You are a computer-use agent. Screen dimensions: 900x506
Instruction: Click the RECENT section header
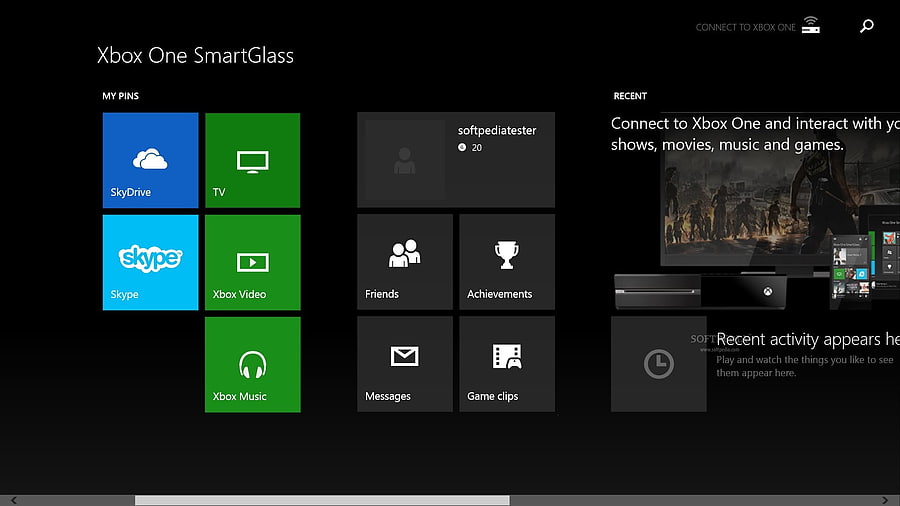(630, 96)
